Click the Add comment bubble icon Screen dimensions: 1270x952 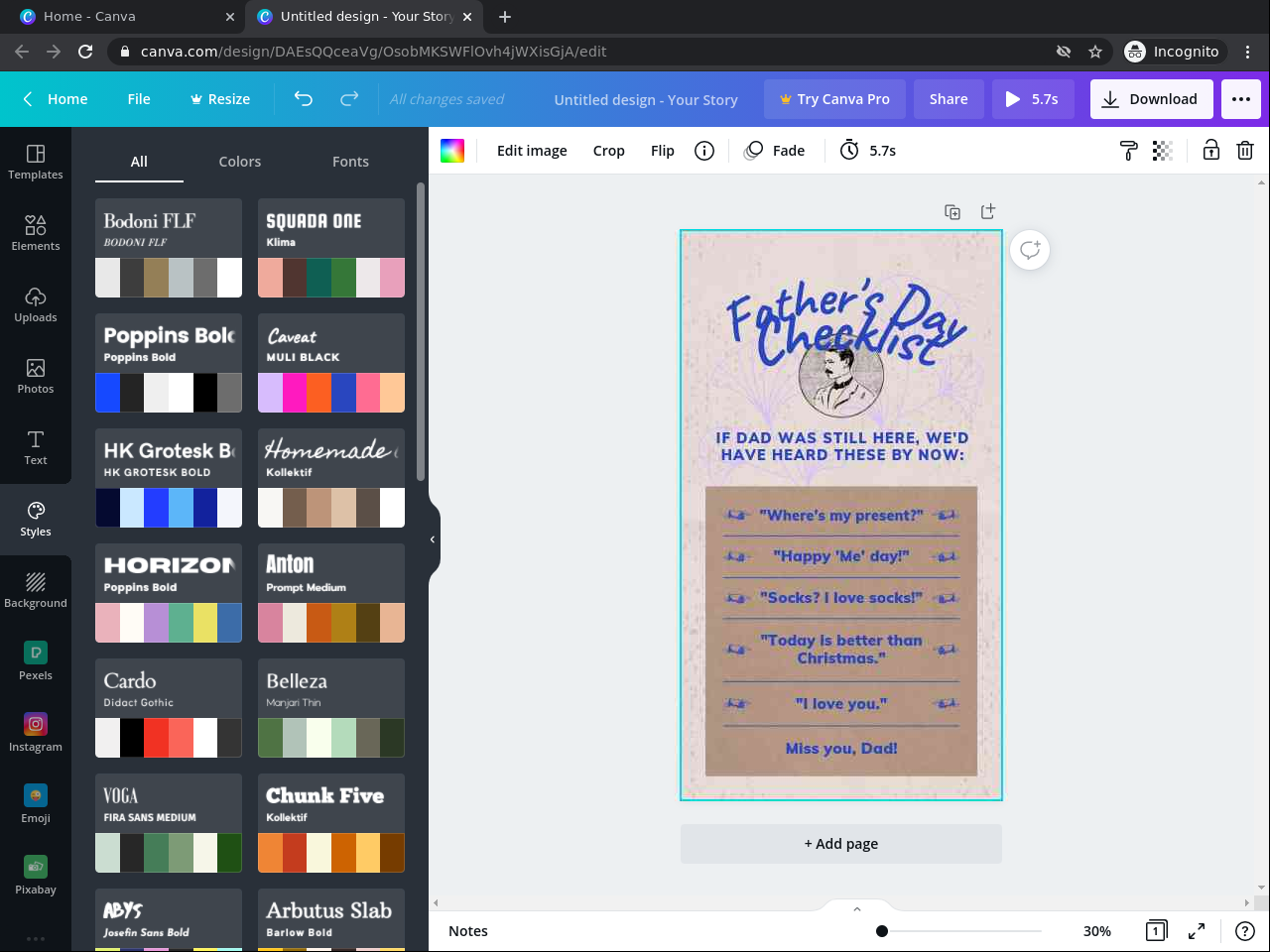coord(1030,250)
